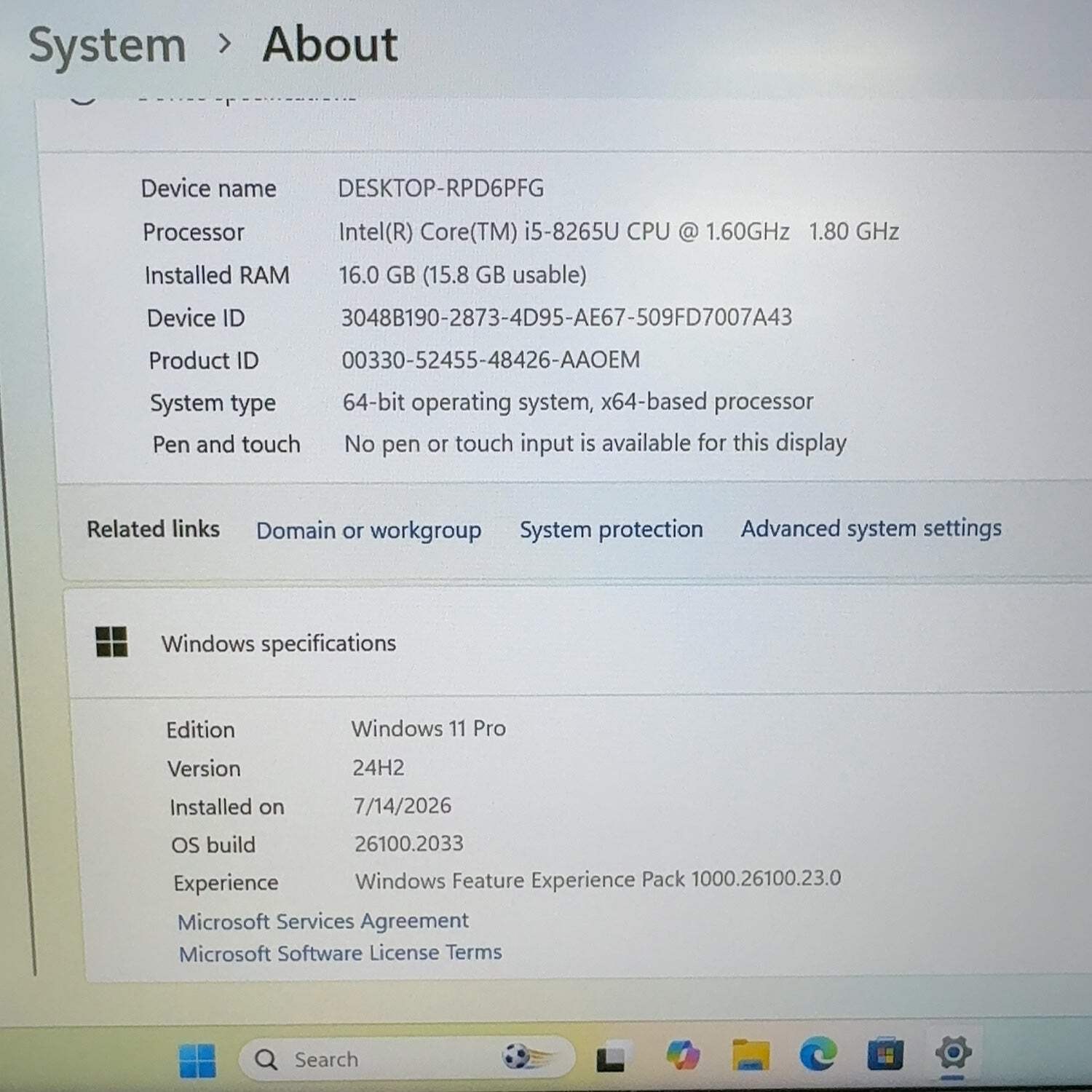Image resolution: width=1092 pixels, height=1092 pixels.
Task: Go back to System in breadcrumb
Action: pos(107,45)
